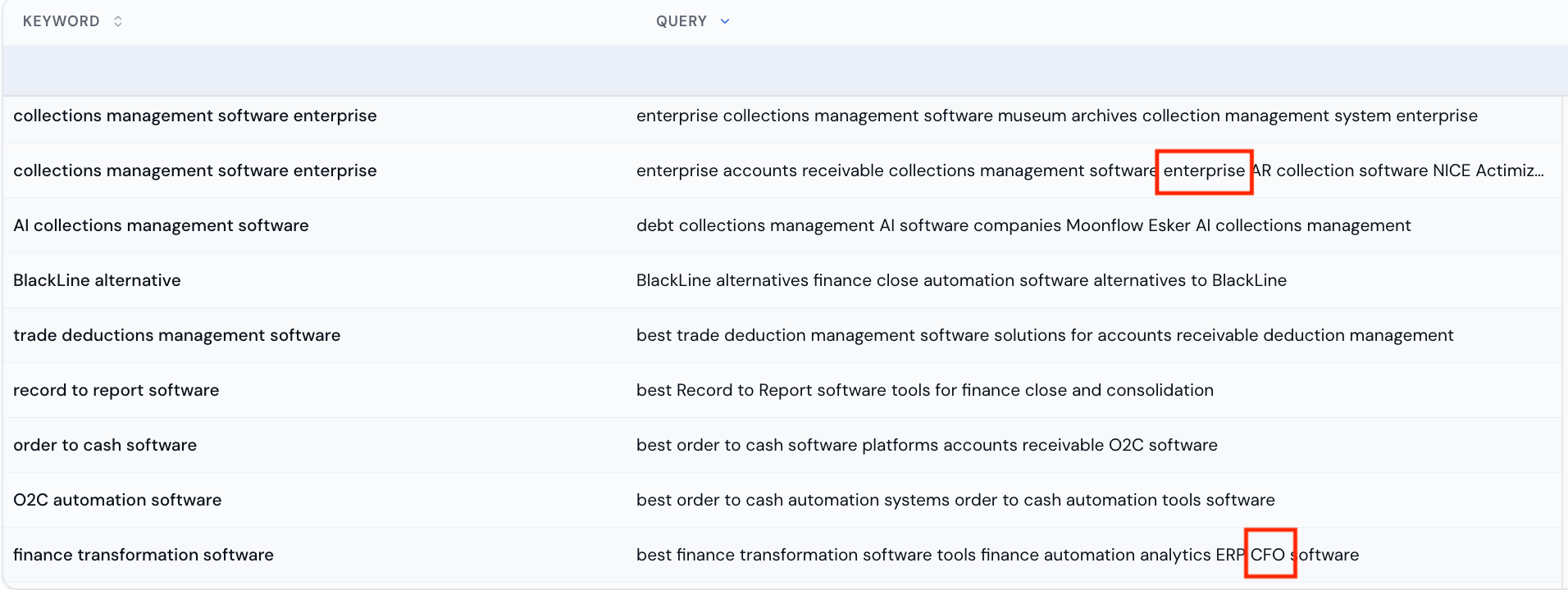Image resolution: width=1568 pixels, height=590 pixels.
Task: Select keyword 'record to report software'
Action: tap(116, 390)
